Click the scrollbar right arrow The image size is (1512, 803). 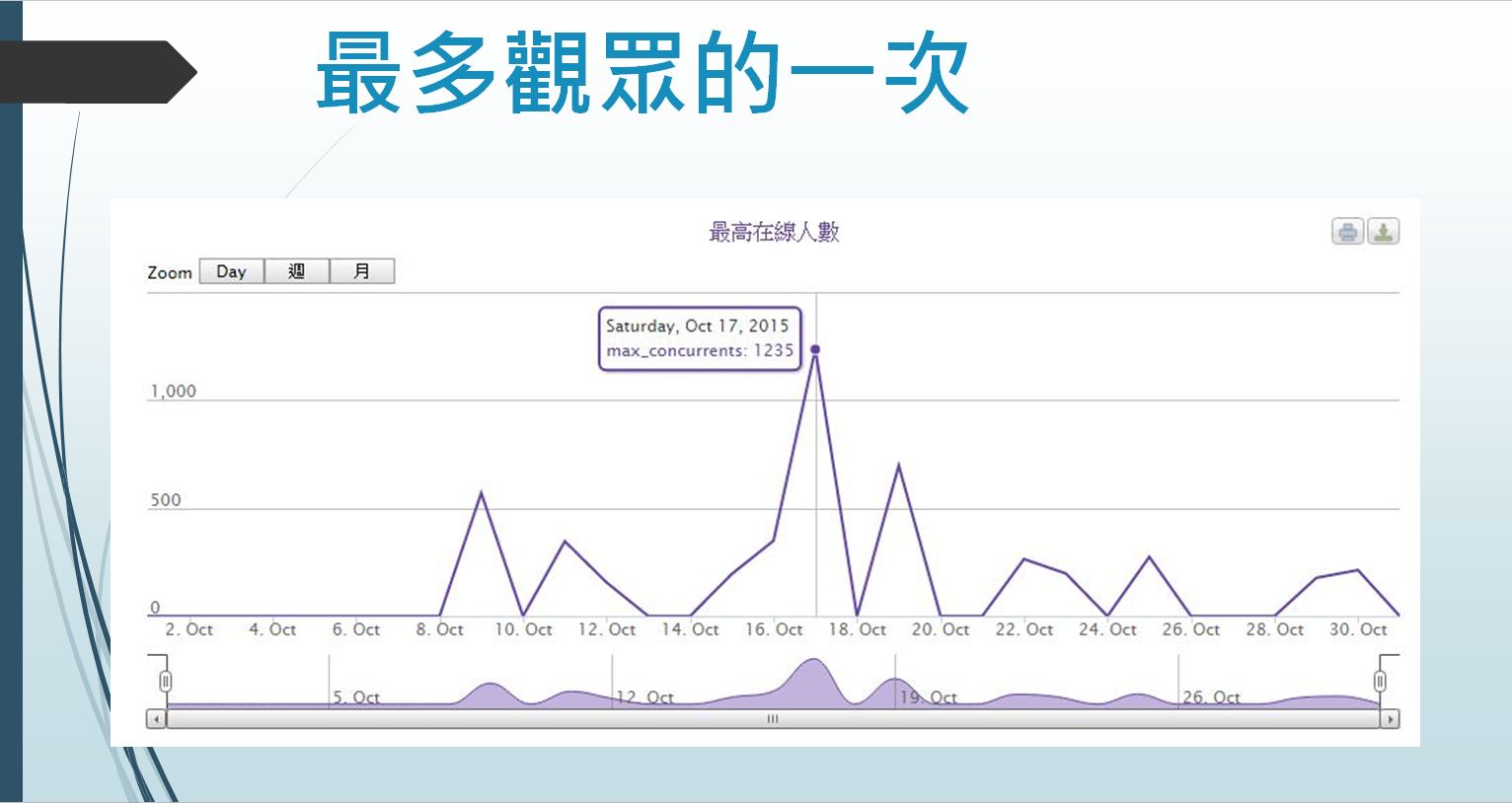(1390, 719)
